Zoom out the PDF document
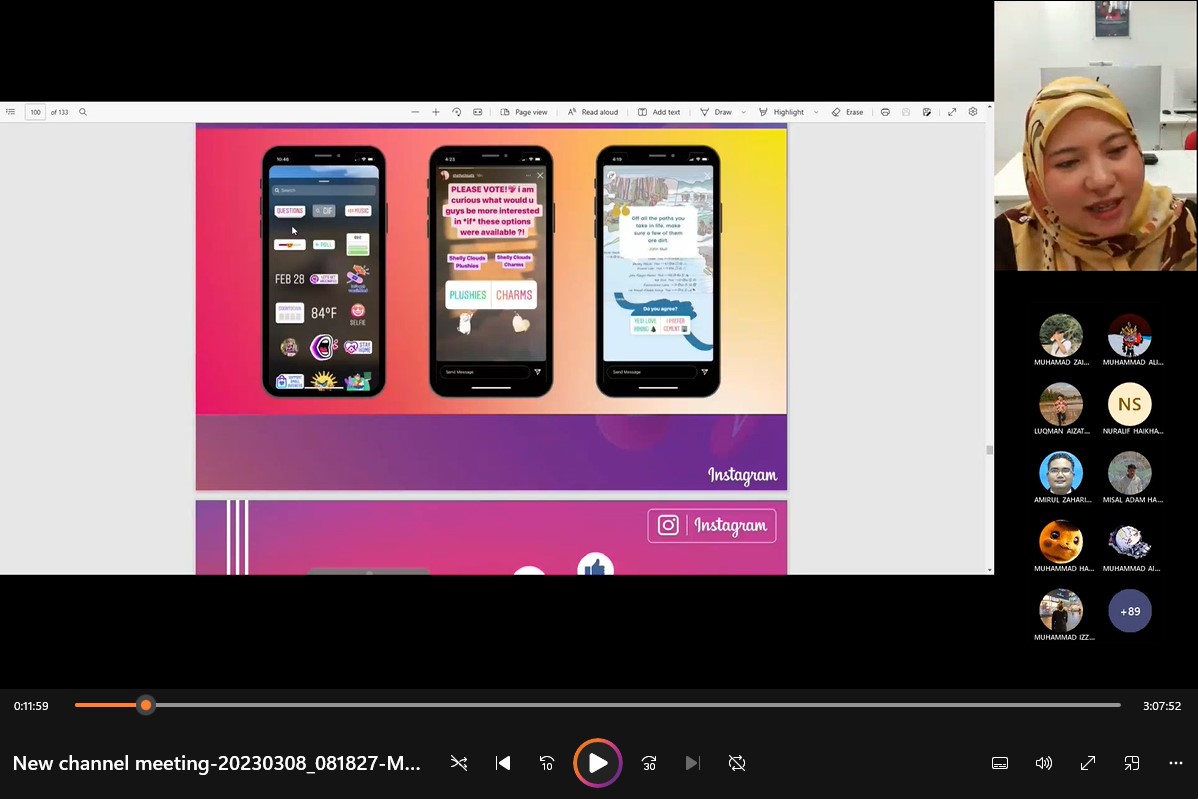This screenshot has width=1198, height=799. point(415,112)
